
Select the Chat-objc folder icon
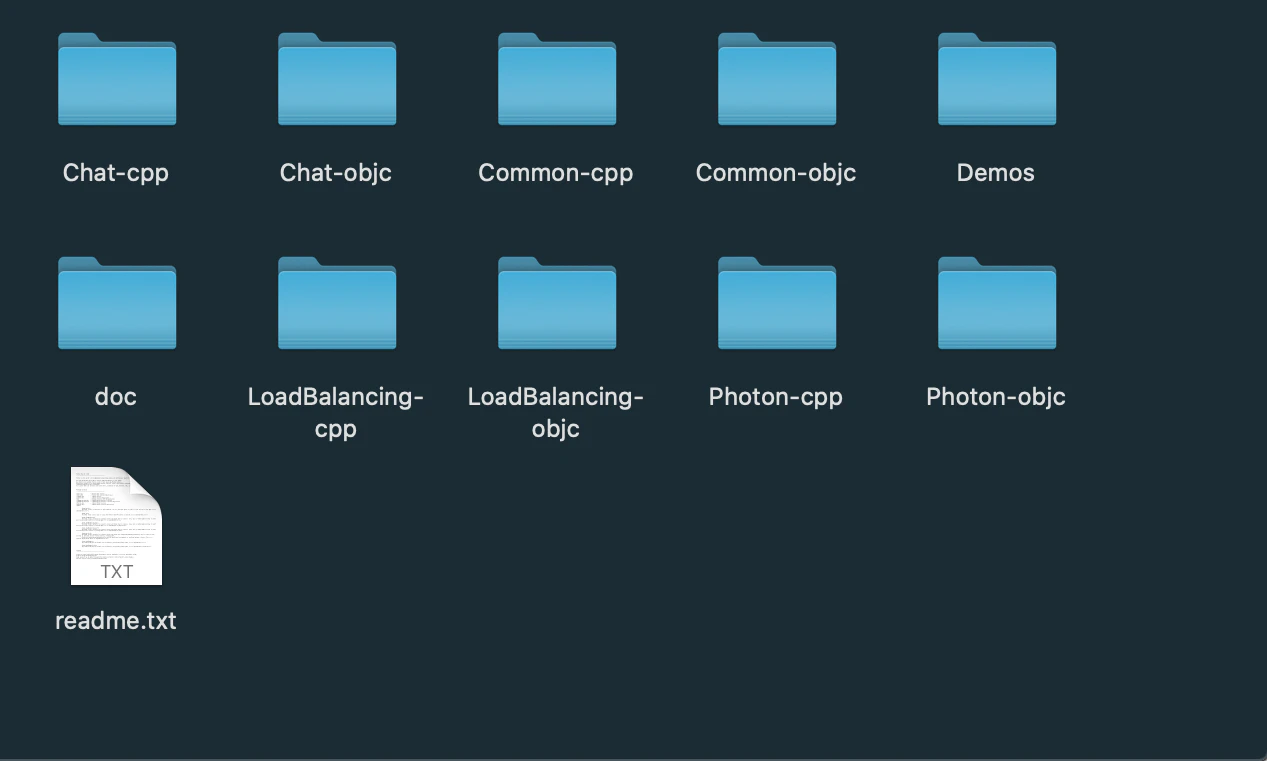point(337,79)
